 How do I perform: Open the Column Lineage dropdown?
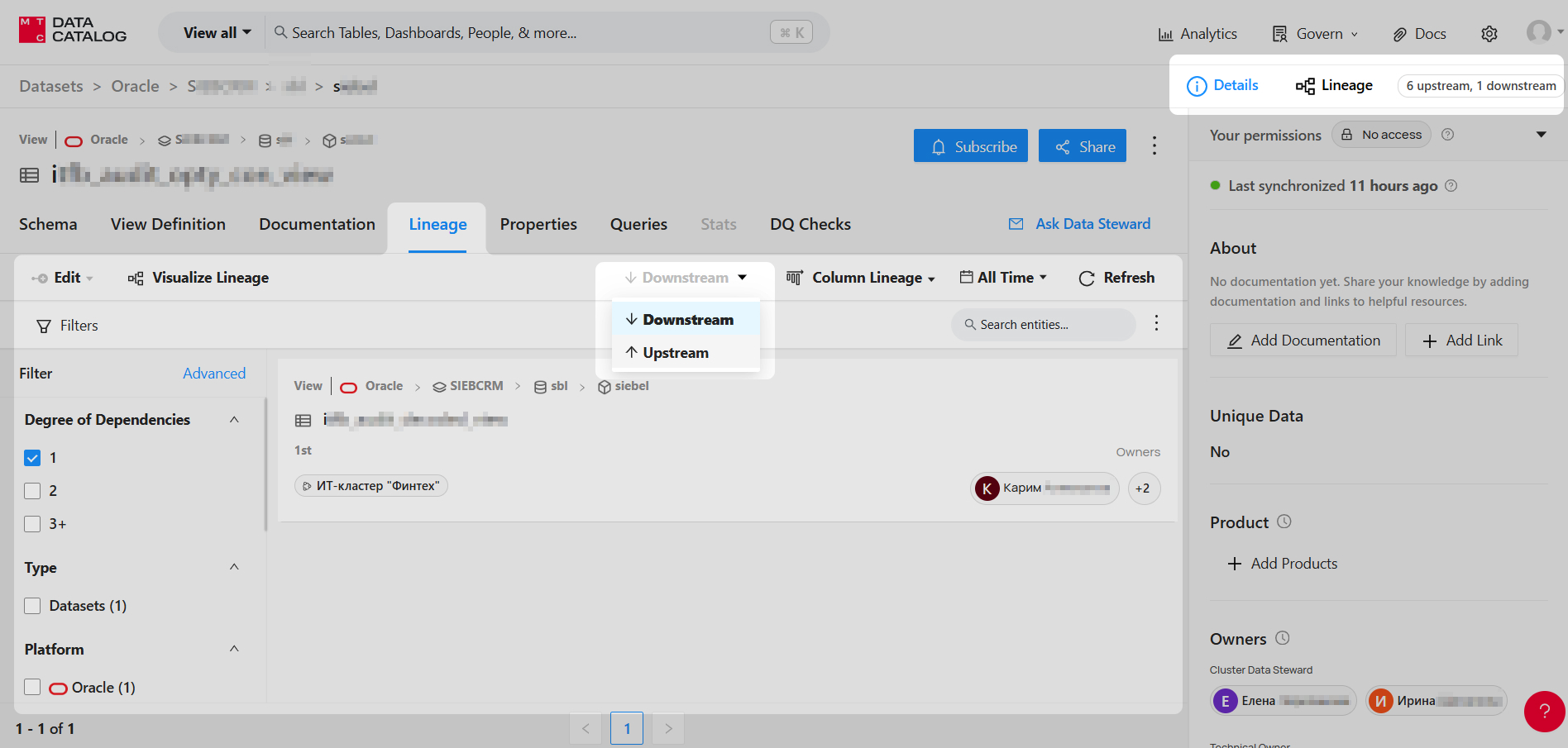(x=861, y=279)
